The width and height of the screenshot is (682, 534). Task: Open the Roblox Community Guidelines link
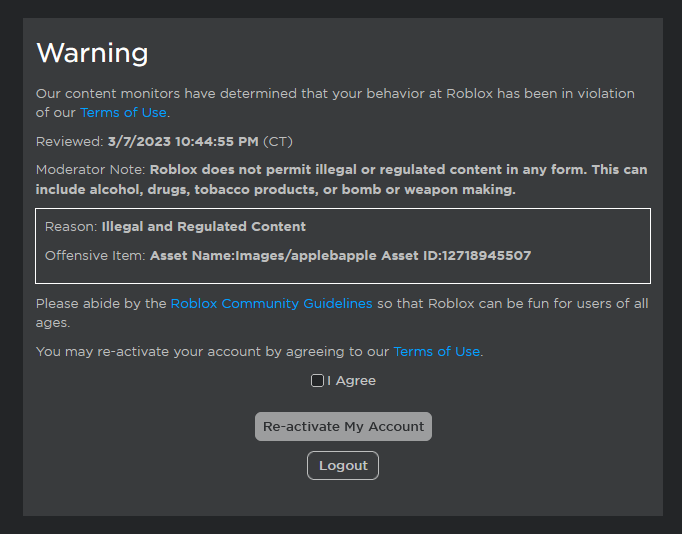click(x=271, y=304)
